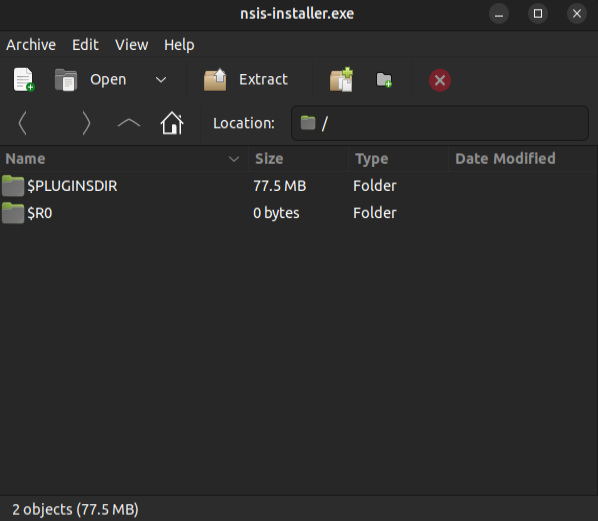Go forward with the right arrow
598x521 pixels.
[x=87, y=123]
